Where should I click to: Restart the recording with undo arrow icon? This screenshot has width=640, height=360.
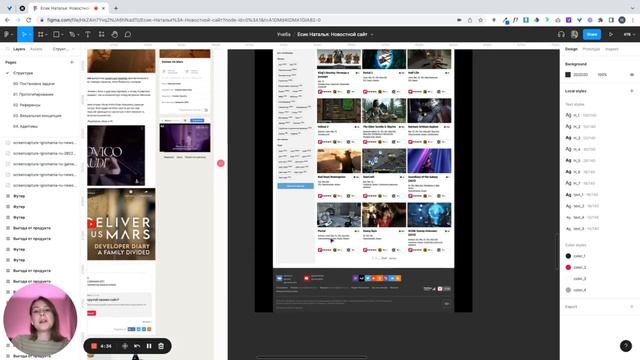137,346
